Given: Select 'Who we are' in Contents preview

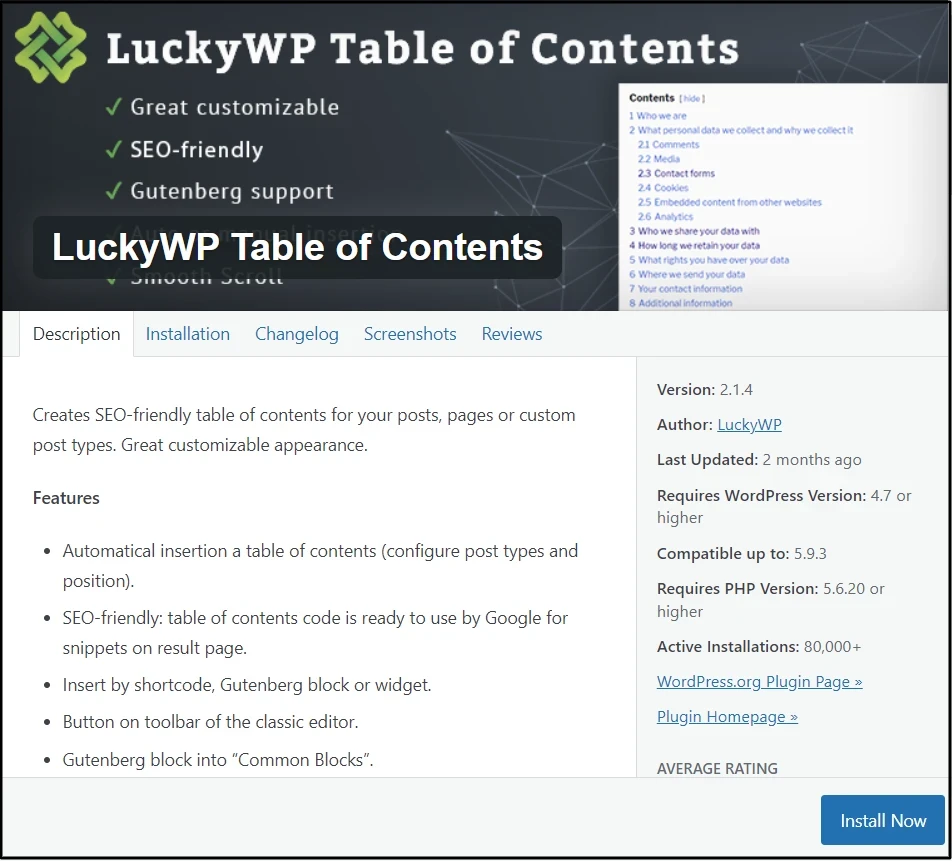Looking at the screenshot, I should tap(661, 116).
